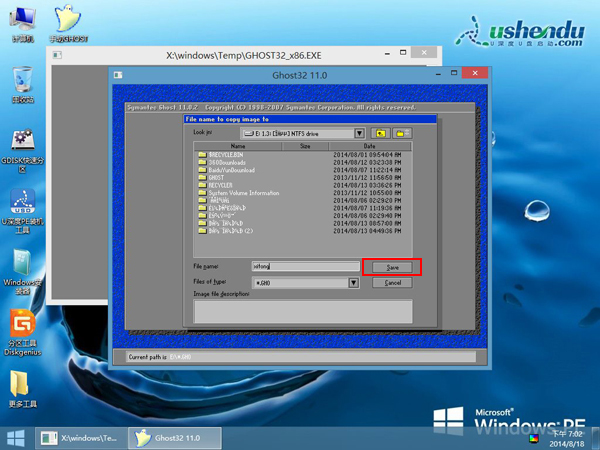Click the folder icon beside GHOST entry
Screen dimensions: 600x450
click(x=202, y=178)
